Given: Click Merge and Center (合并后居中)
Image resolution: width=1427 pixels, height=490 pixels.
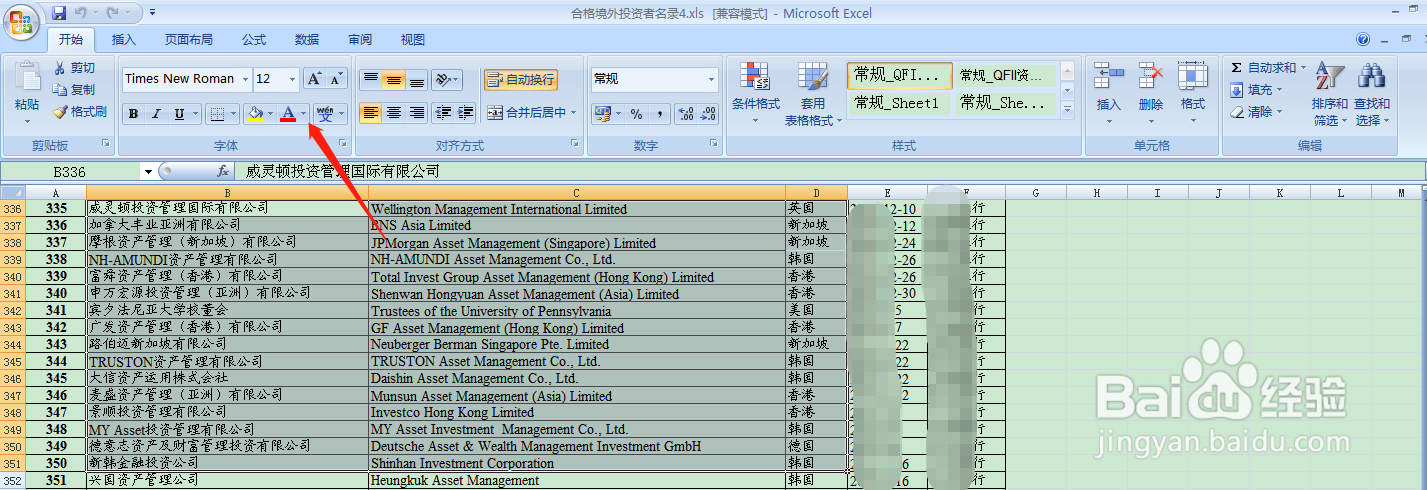Looking at the screenshot, I should (x=527, y=113).
